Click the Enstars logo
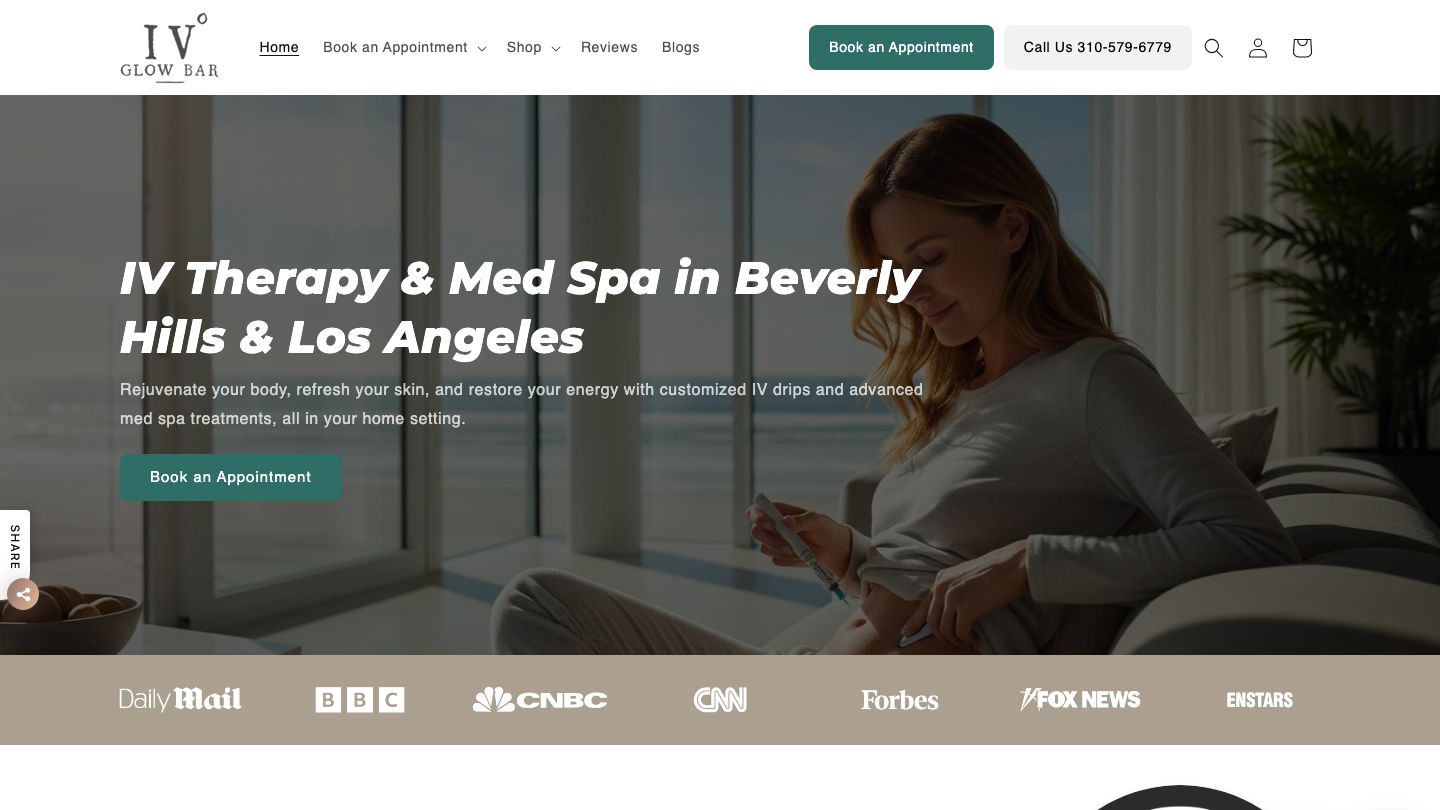Image resolution: width=1440 pixels, height=810 pixels. click(x=1260, y=700)
